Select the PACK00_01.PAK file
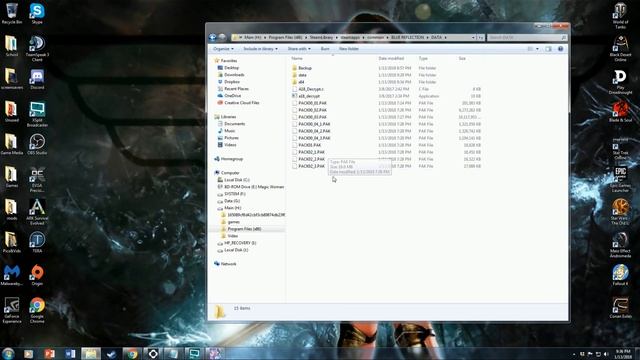The height and width of the screenshot is (360, 640). [312, 103]
